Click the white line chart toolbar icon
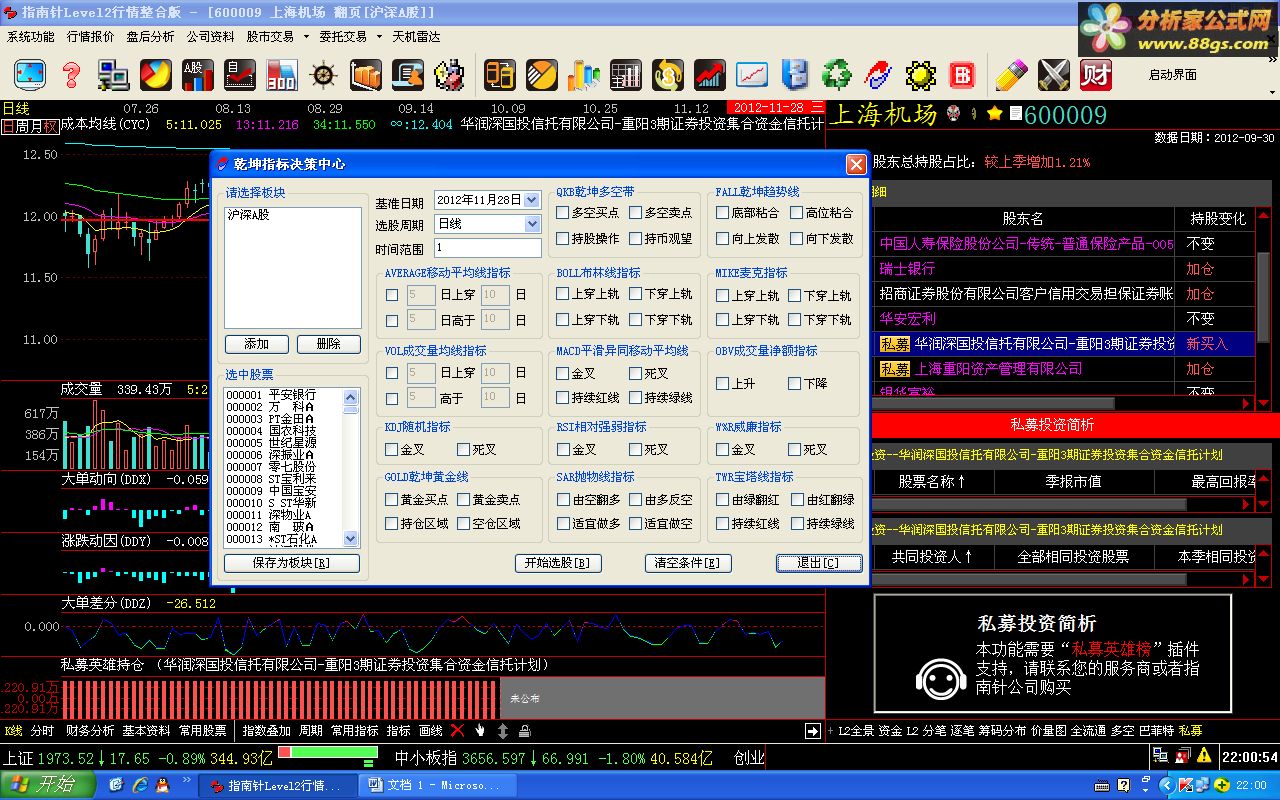The height and width of the screenshot is (800, 1280). coord(752,74)
